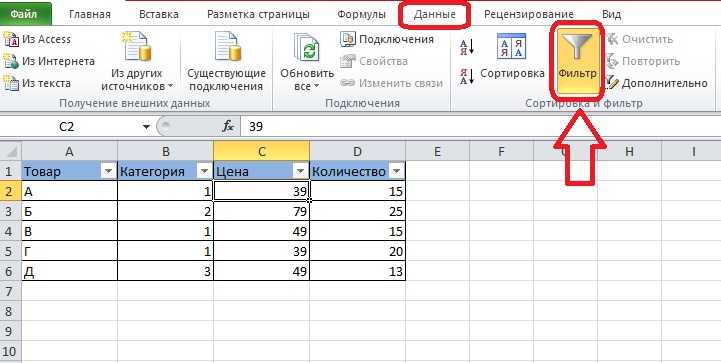Click the Цена header cell
The width and height of the screenshot is (721, 363).
[262, 172]
